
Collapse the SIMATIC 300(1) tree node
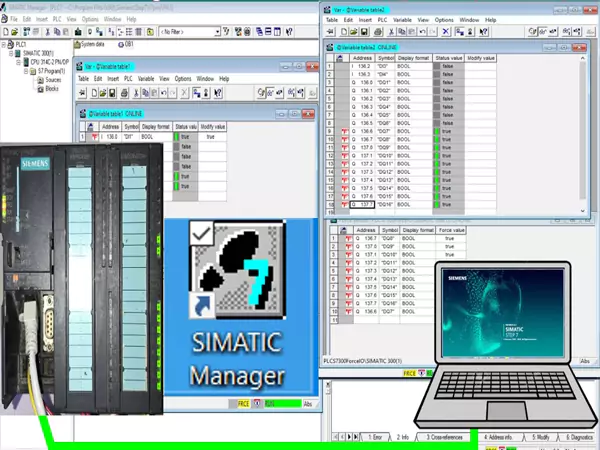tap(11, 54)
